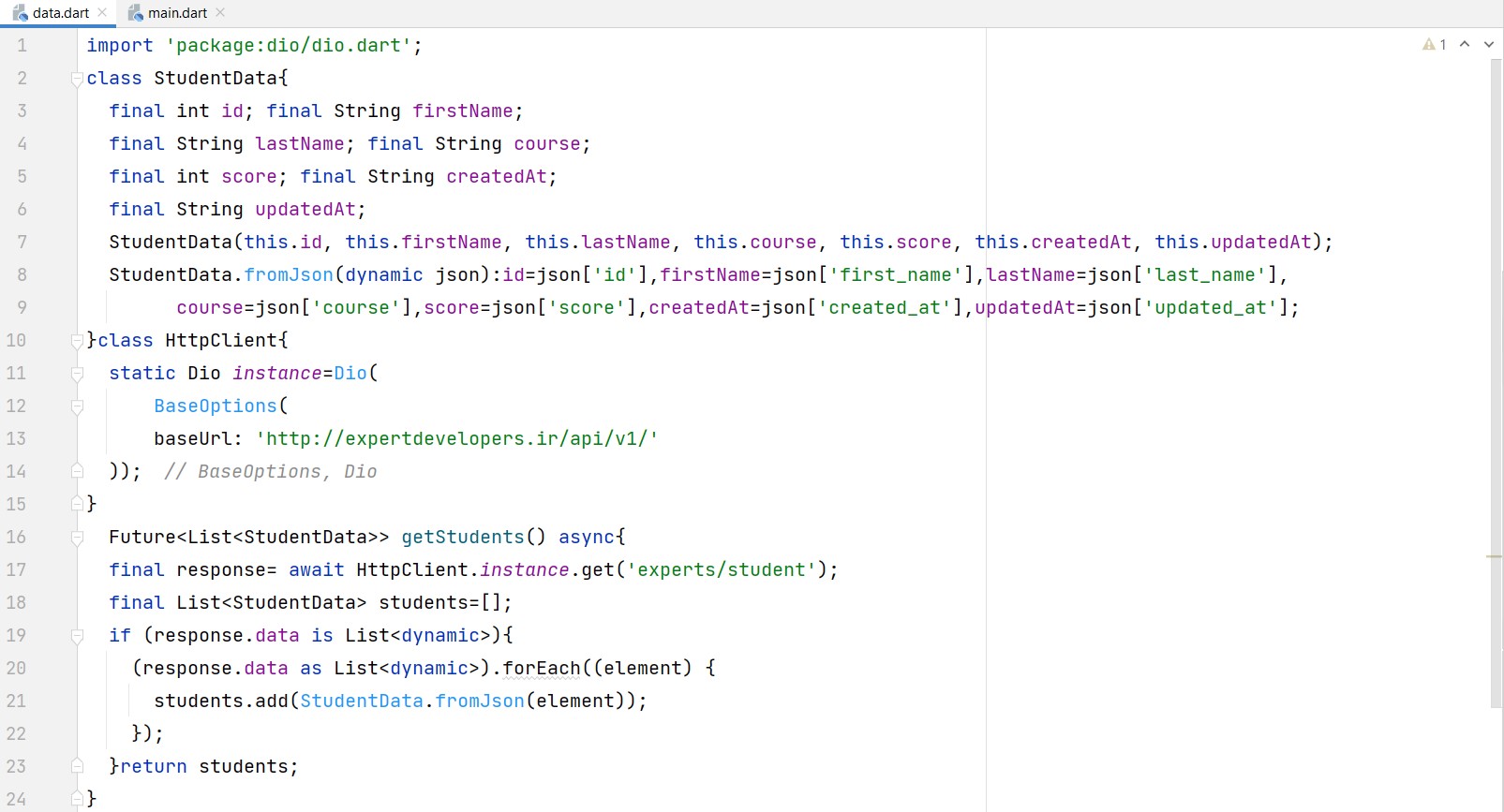1504x812 pixels.
Task: Click the fold end marker on line 23
Action: click(77, 765)
